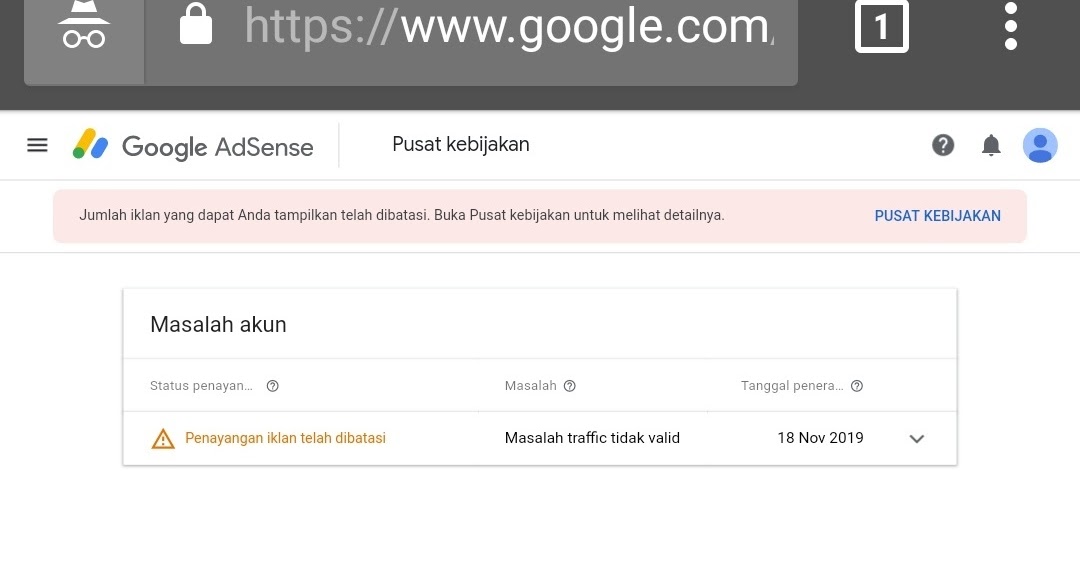Viewport: 1080px width, 567px height.
Task: Click help icon next to Masalah
Action: tap(570, 386)
